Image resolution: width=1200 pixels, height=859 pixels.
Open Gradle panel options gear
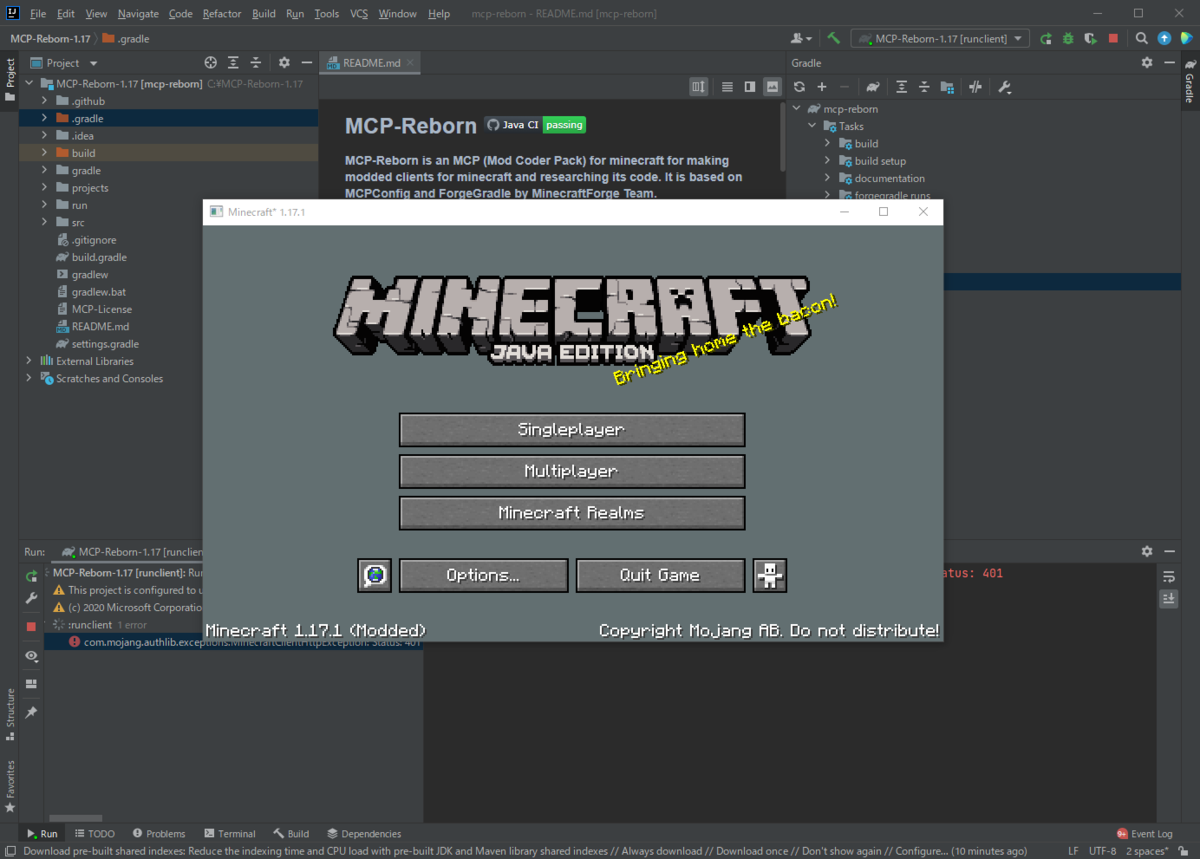1147,62
